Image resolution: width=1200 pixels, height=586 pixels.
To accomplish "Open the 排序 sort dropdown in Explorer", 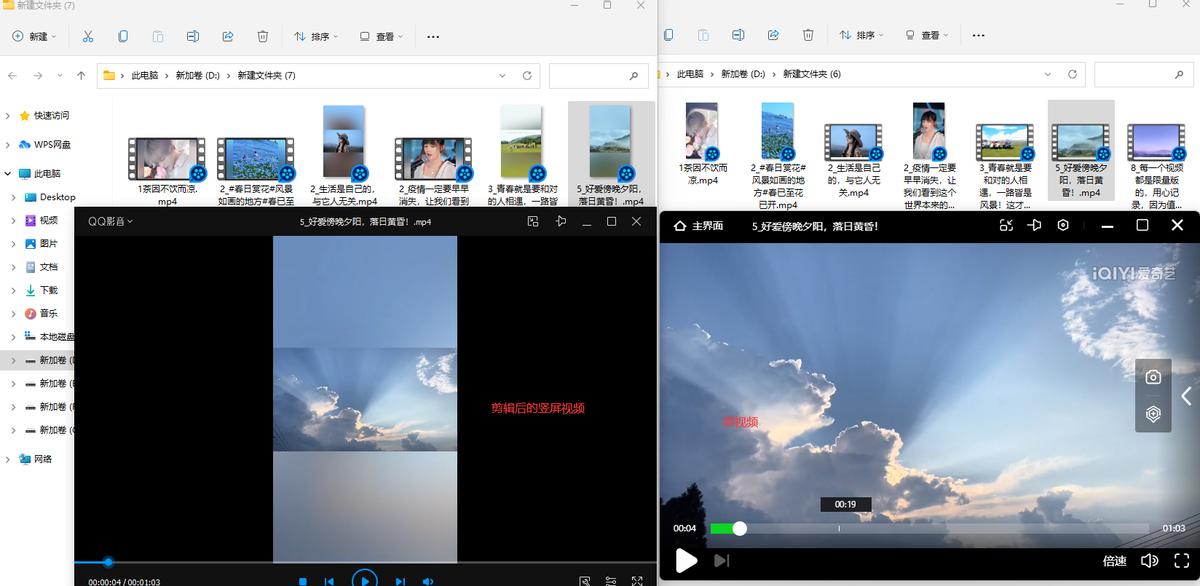I will 316,36.
